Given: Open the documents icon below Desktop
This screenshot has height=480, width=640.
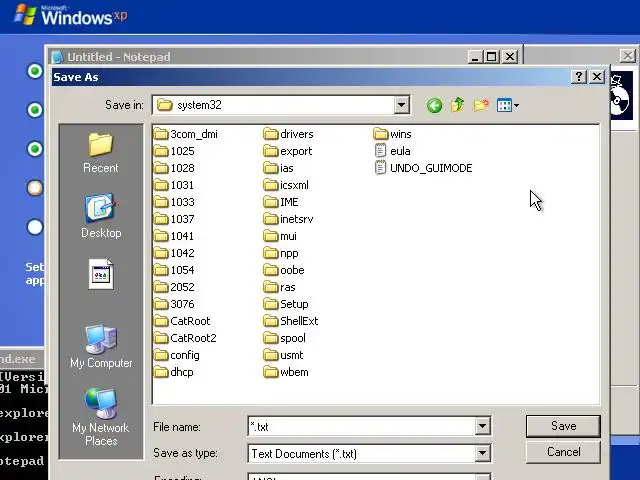Looking at the screenshot, I should click(x=101, y=274).
